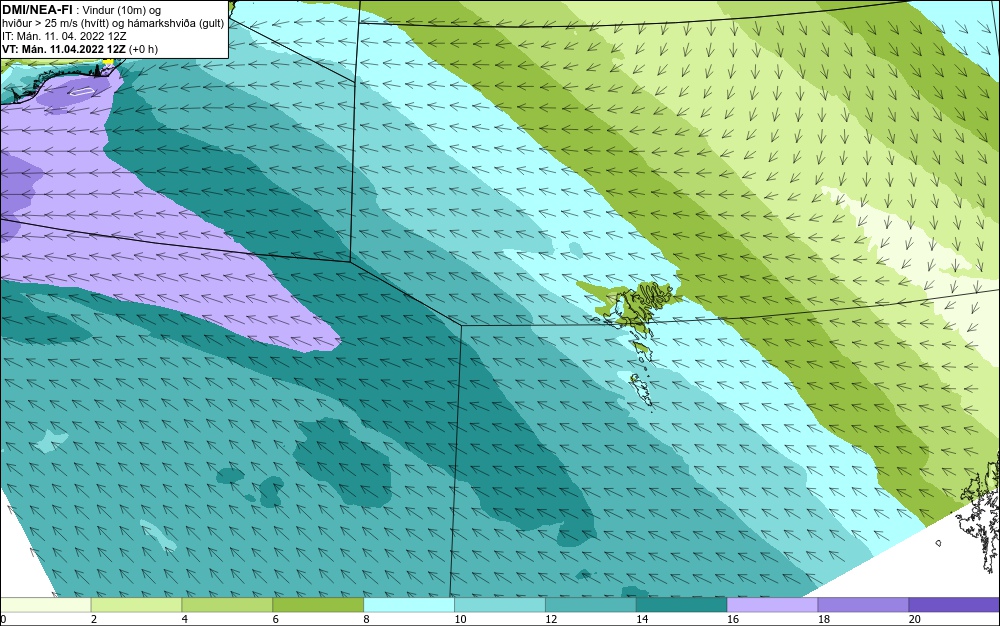Click the 6-8 m/s olive green legend swatch

(x=318, y=604)
